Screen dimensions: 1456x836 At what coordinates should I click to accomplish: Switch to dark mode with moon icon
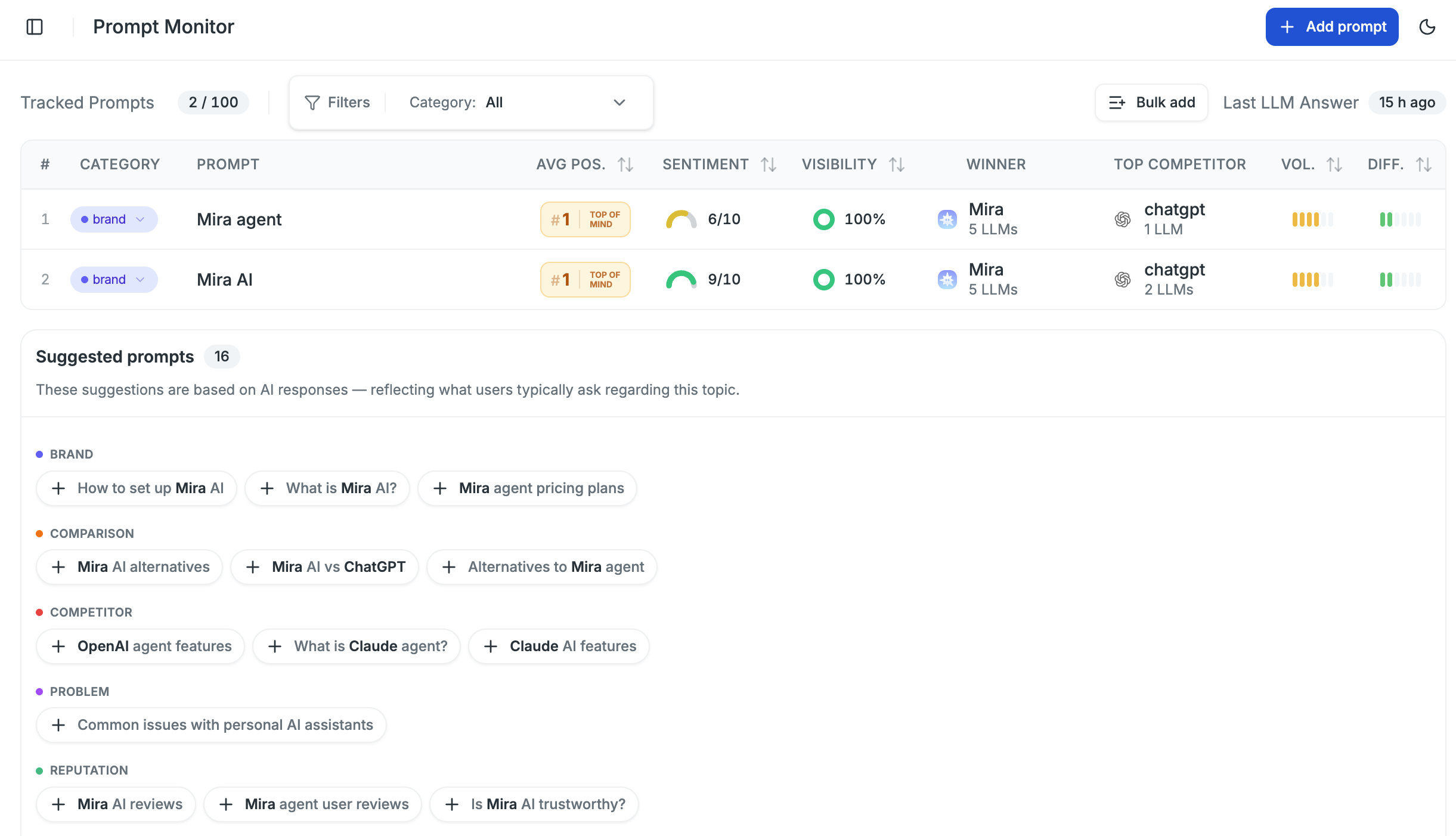1427,27
